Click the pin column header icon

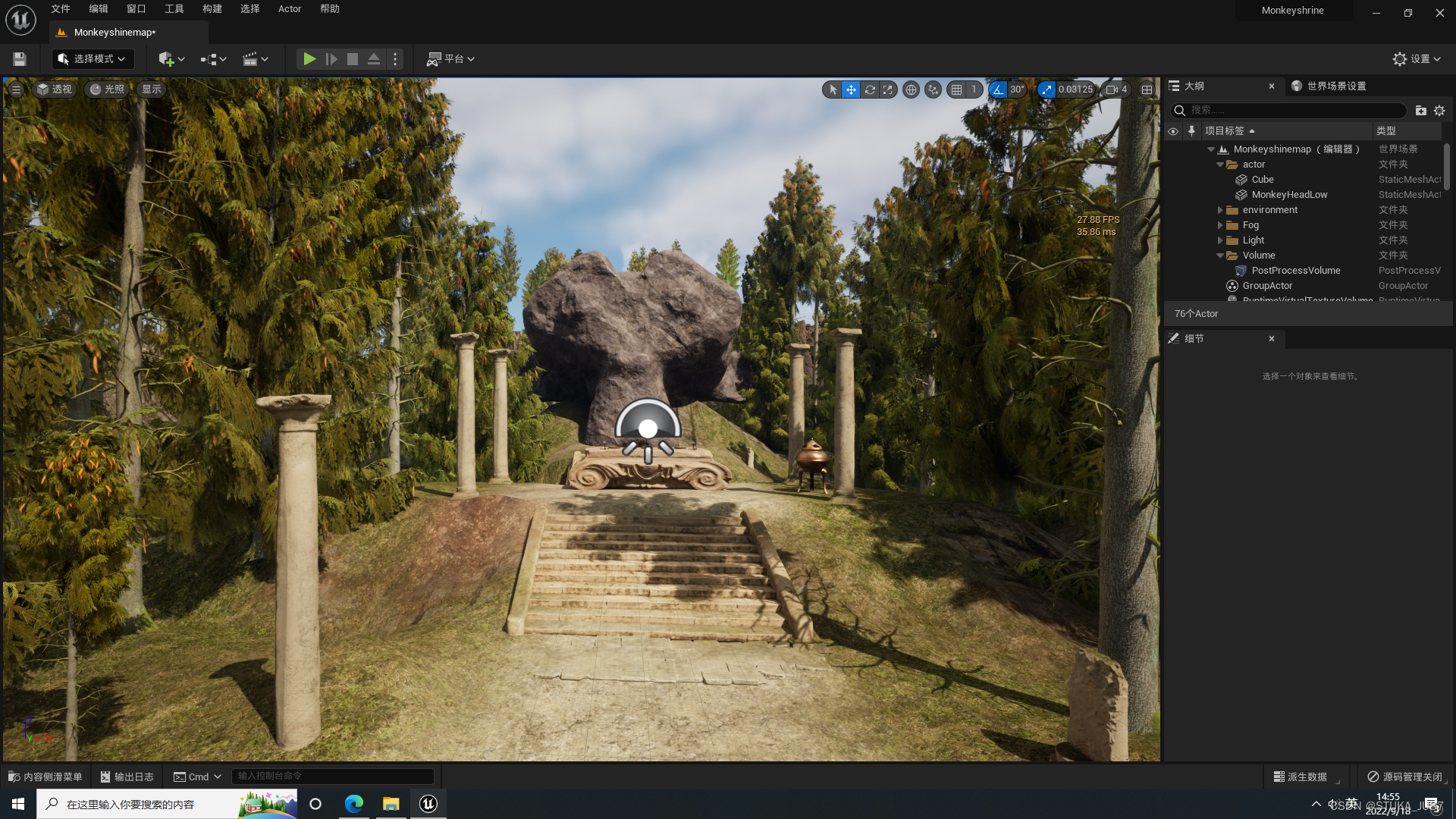pos(1191,131)
